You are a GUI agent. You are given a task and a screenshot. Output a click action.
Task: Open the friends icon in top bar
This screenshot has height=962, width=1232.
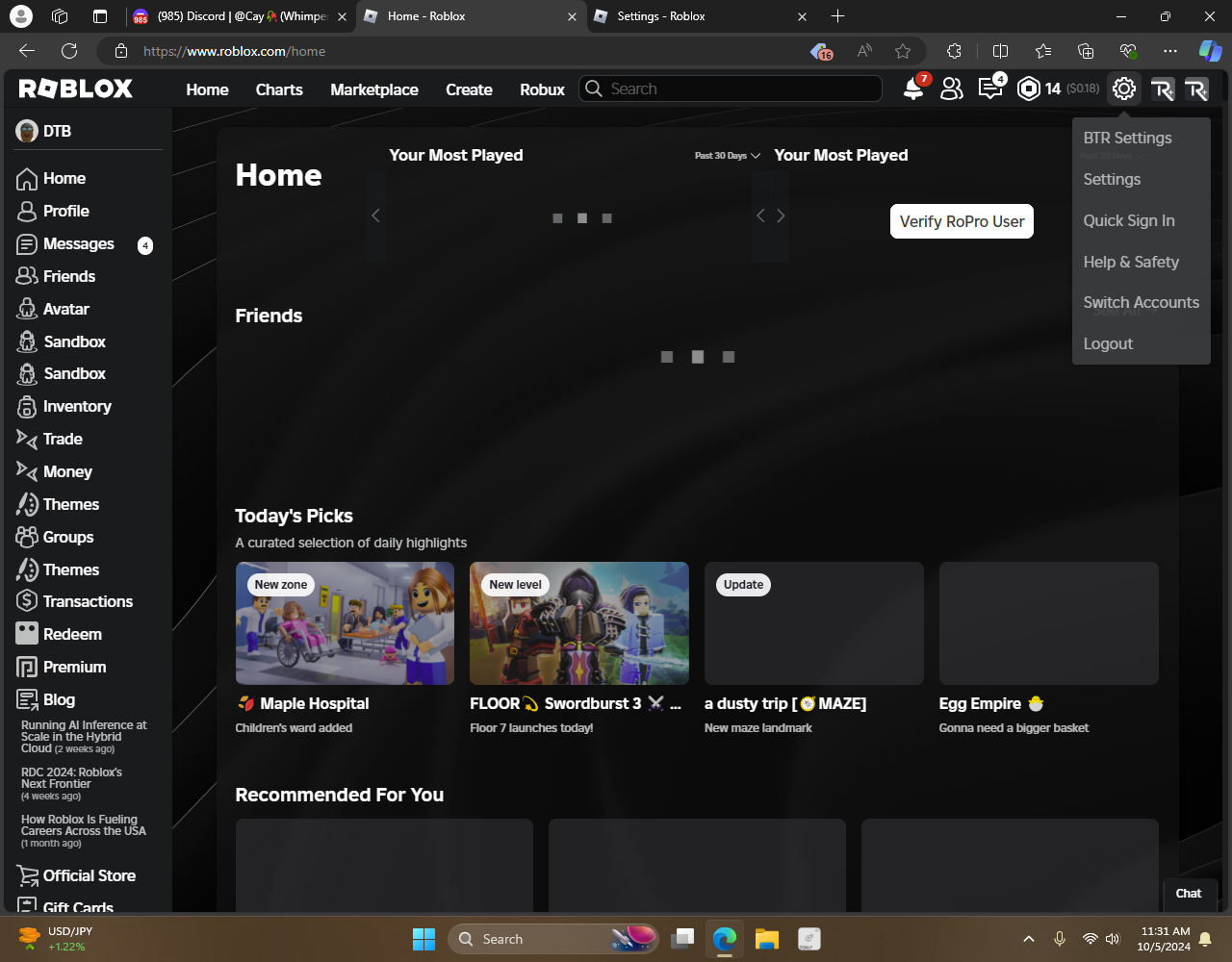[x=951, y=89]
